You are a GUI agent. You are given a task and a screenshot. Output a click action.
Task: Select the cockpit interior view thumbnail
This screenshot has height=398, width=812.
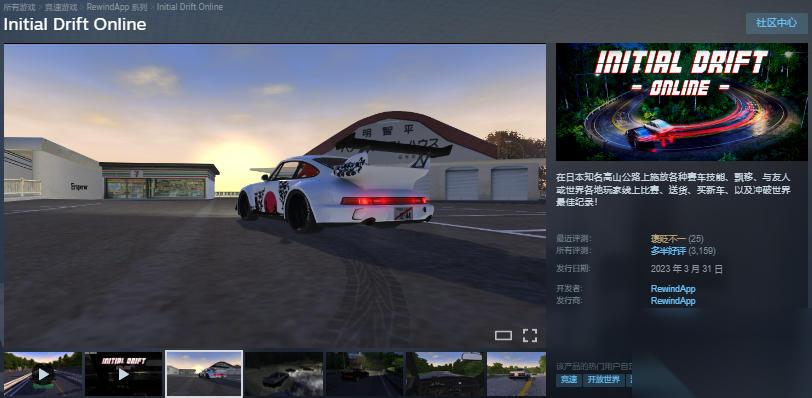pos(445,374)
